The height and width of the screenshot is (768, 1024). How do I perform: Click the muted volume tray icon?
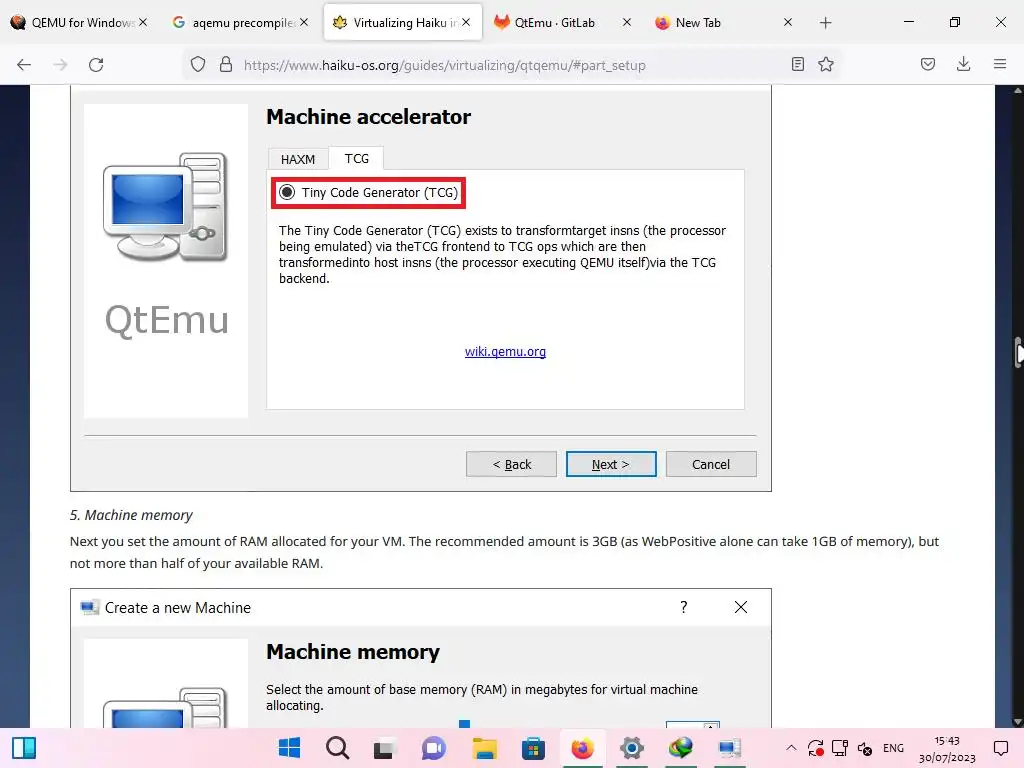865,748
